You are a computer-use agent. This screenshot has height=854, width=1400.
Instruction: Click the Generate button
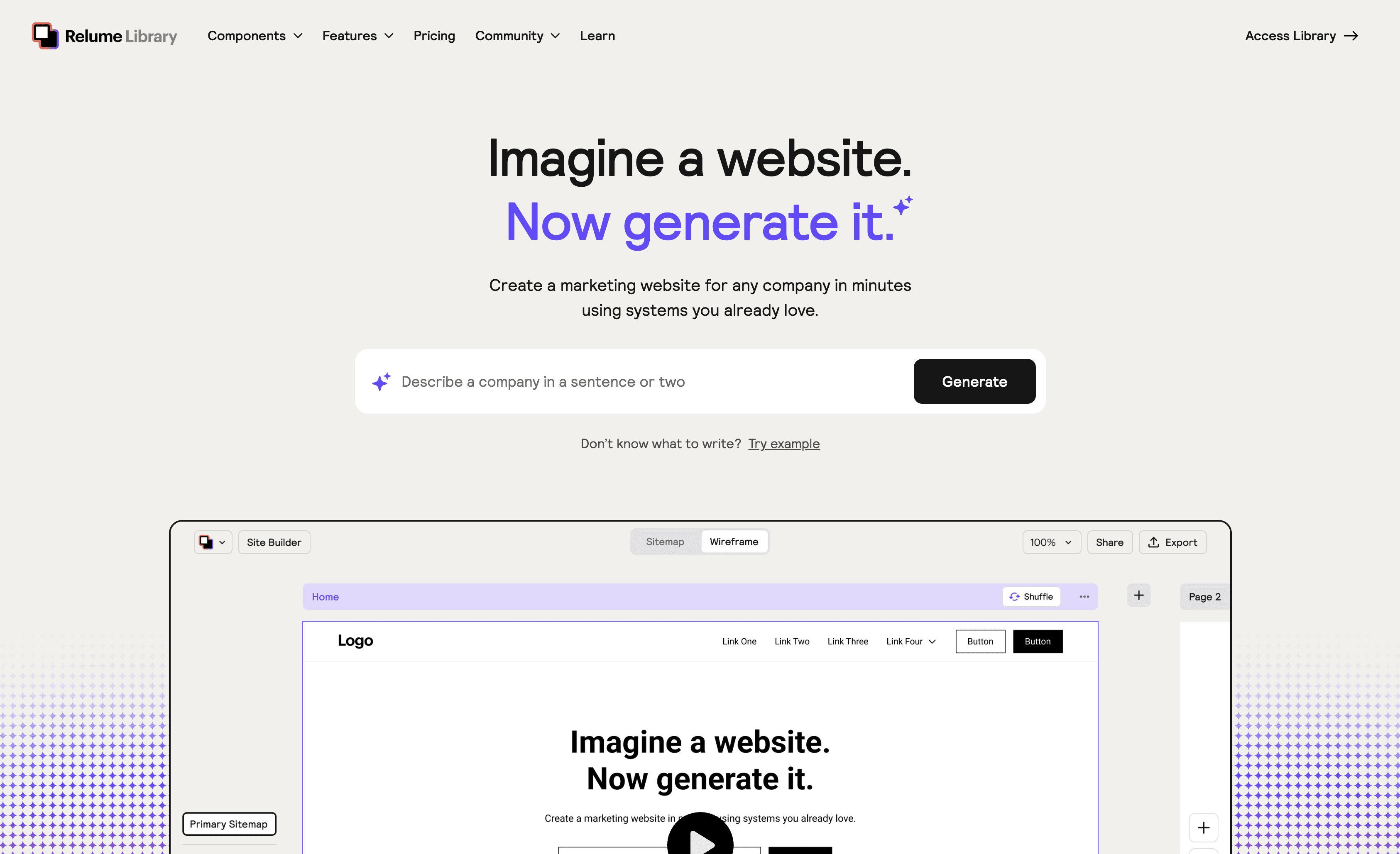975,381
